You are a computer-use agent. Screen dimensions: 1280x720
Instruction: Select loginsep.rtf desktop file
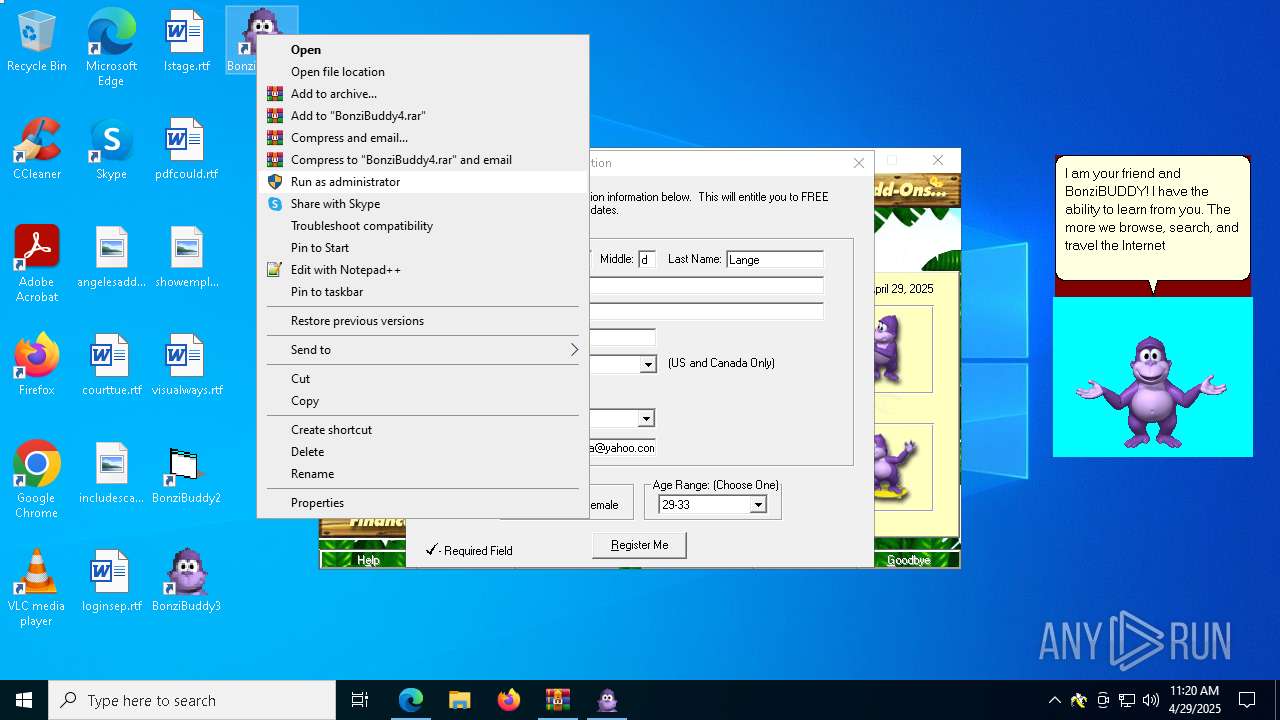111,582
